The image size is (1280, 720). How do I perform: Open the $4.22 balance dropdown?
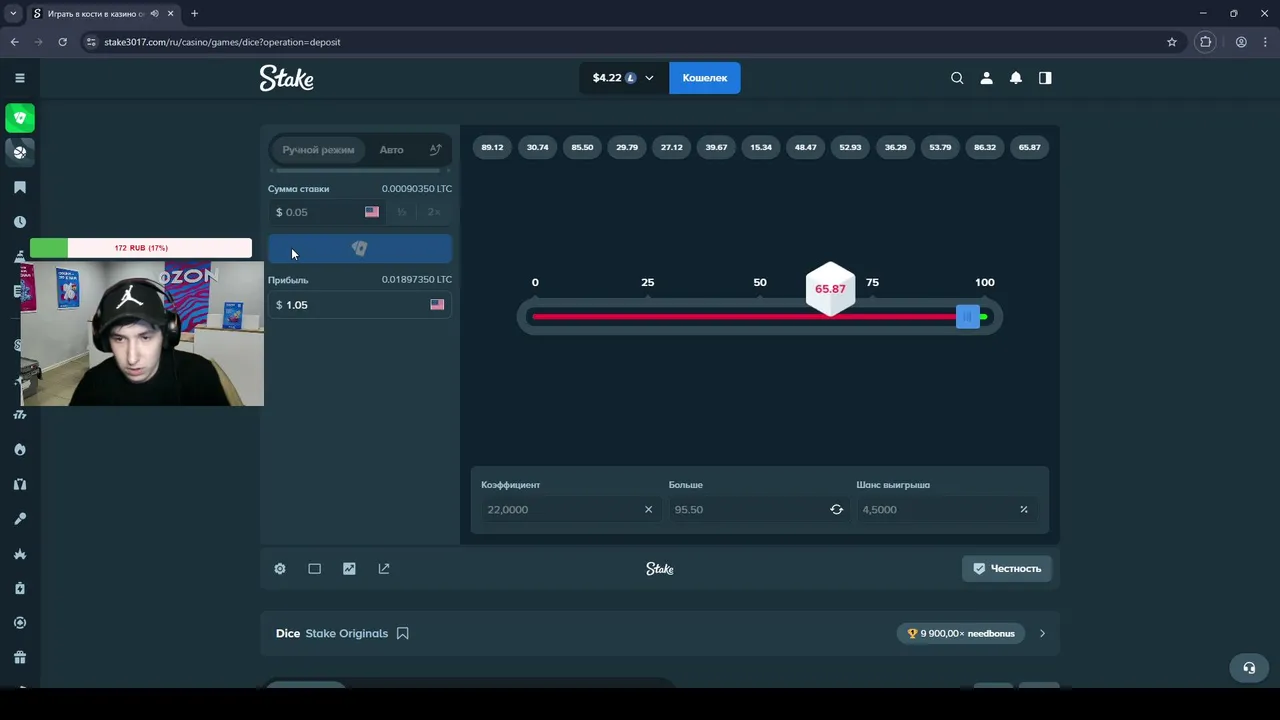(623, 78)
